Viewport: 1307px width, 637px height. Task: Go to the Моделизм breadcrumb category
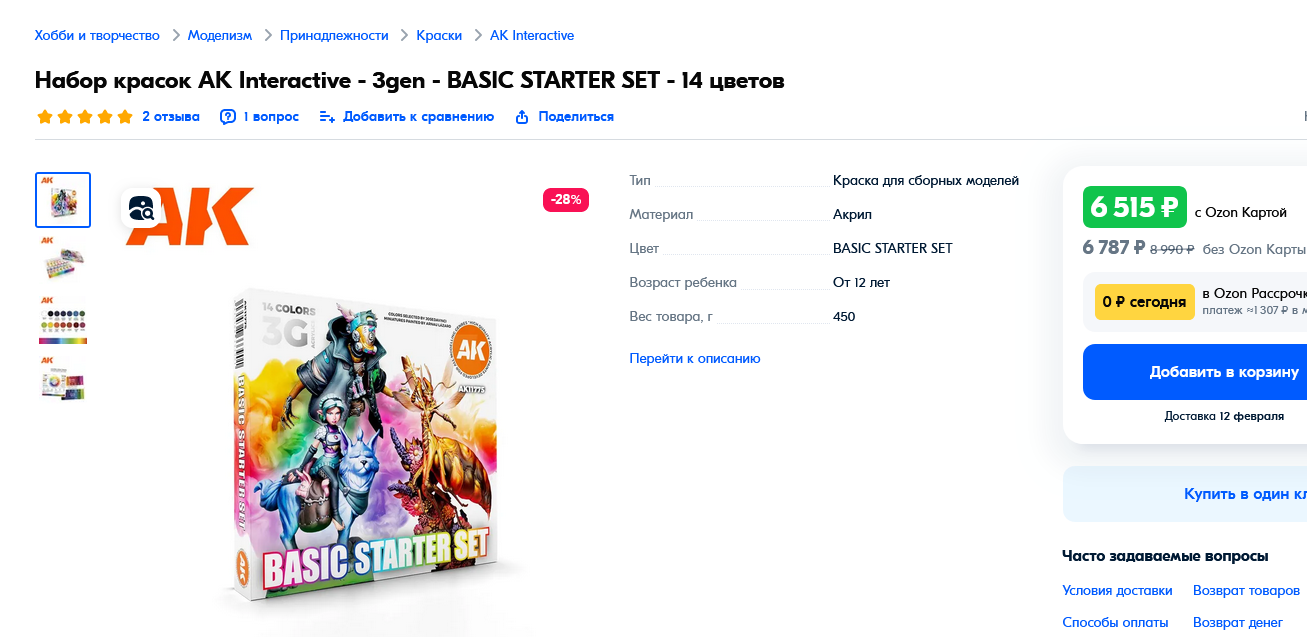pos(220,35)
